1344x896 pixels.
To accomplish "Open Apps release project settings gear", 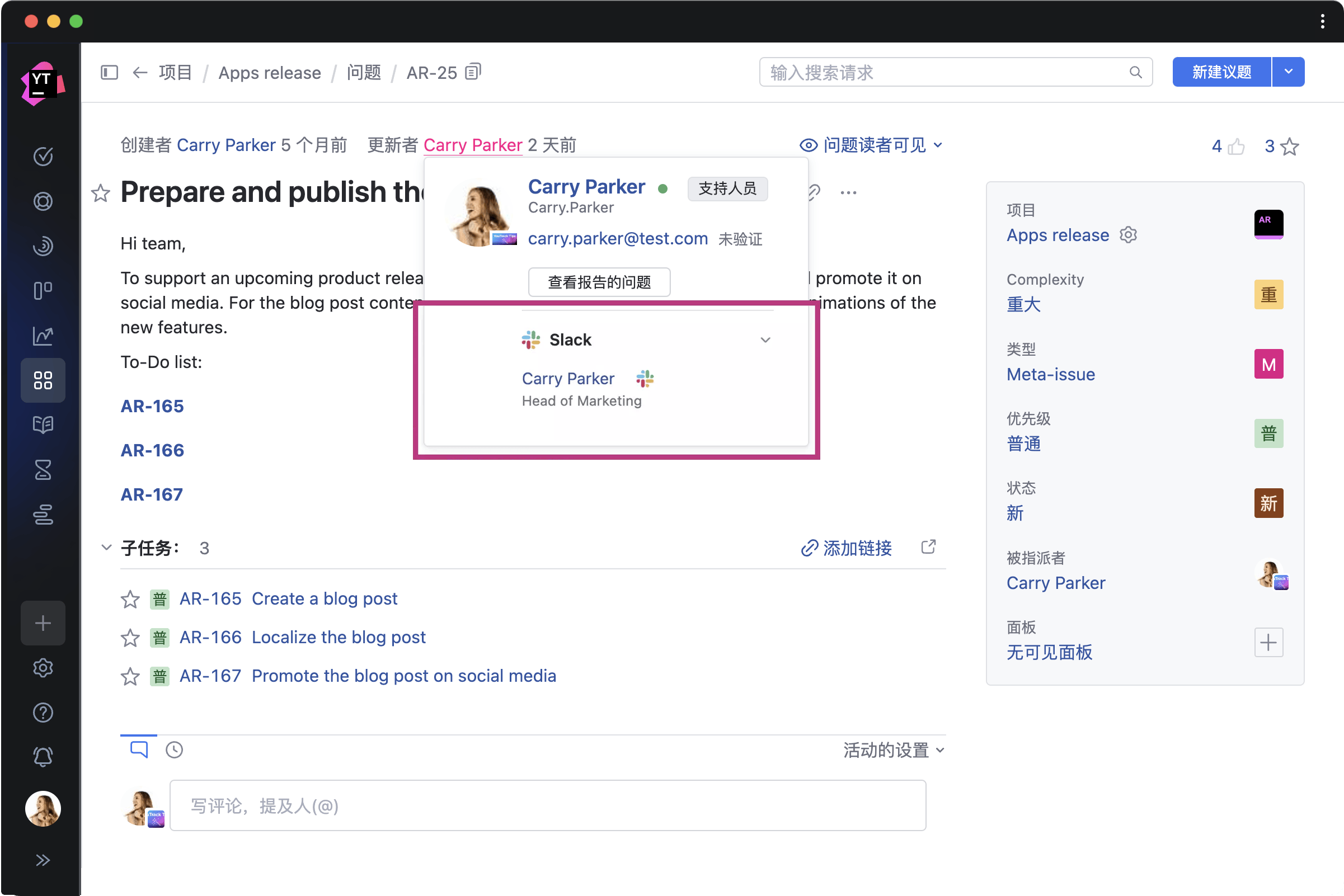I will [x=1128, y=235].
